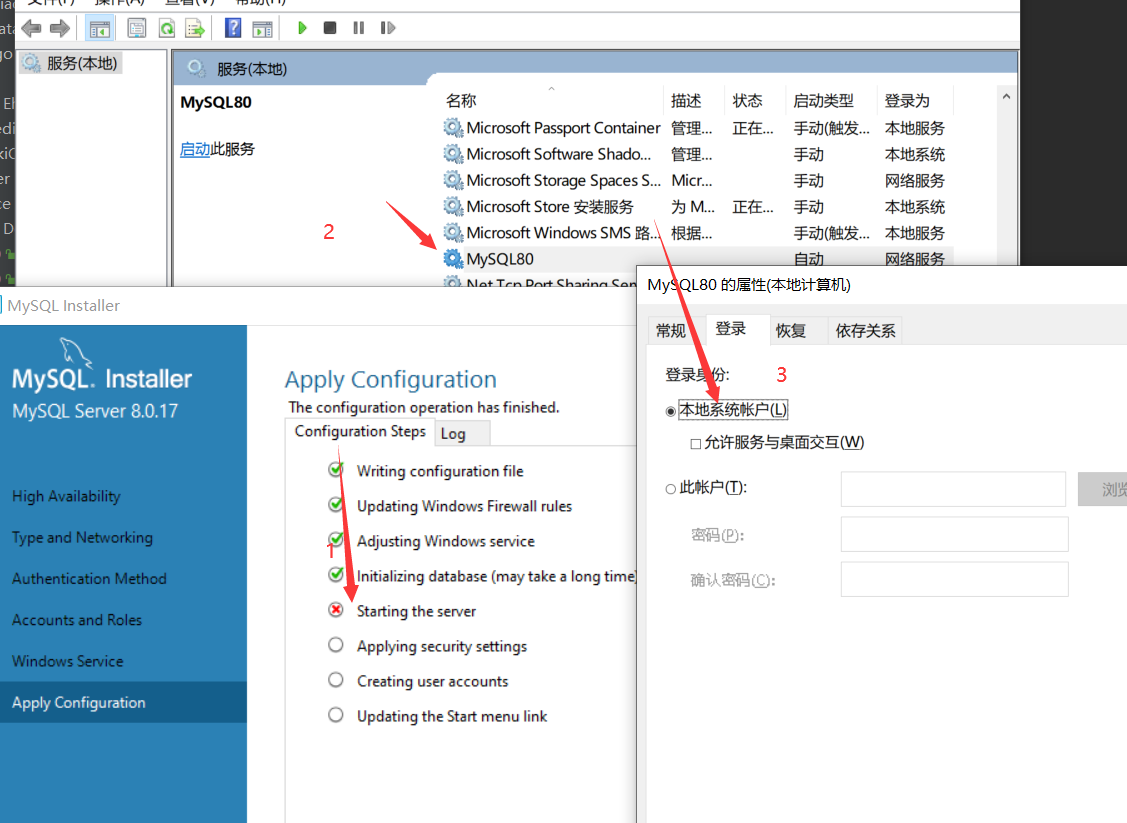
Task: Select Apply Configuration sidebar step
Action: (x=123, y=702)
